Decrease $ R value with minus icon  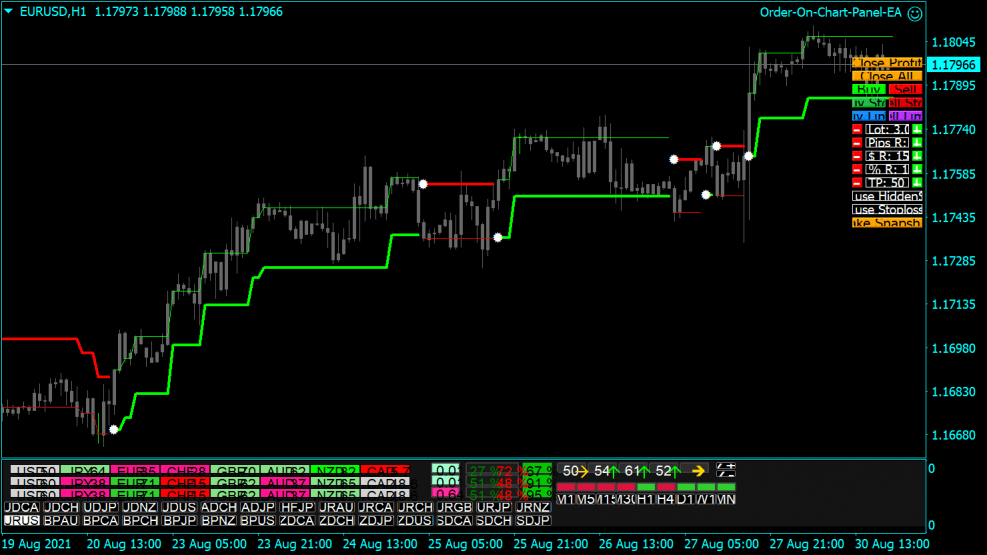click(x=857, y=155)
